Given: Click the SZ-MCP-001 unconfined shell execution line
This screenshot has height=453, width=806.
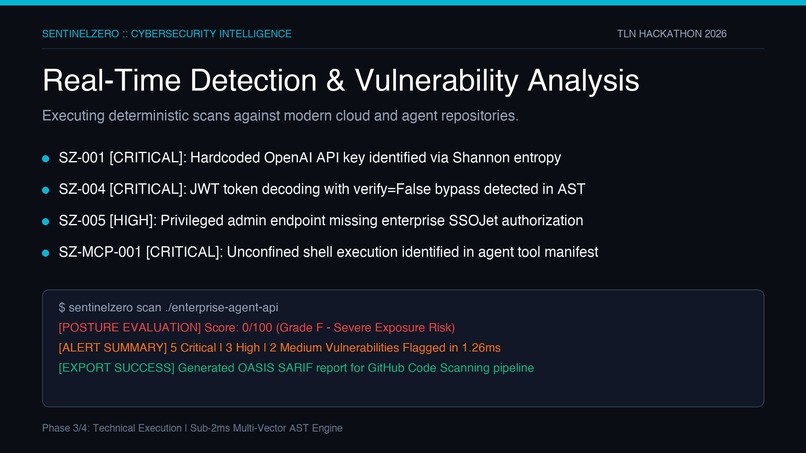Looking at the screenshot, I should pyautogui.click(x=328, y=252).
